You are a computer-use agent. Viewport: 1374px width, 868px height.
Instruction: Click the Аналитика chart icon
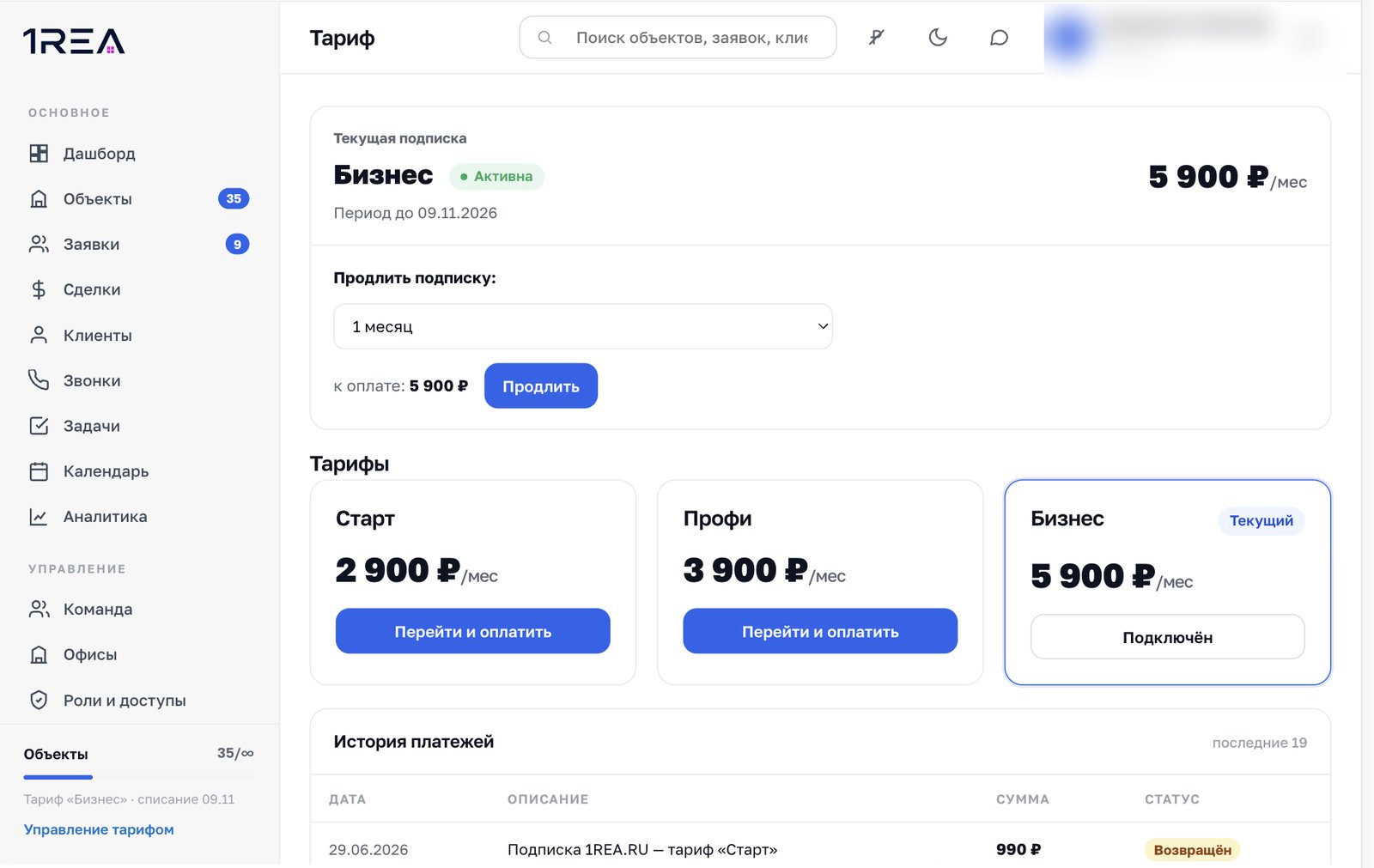[39, 517]
